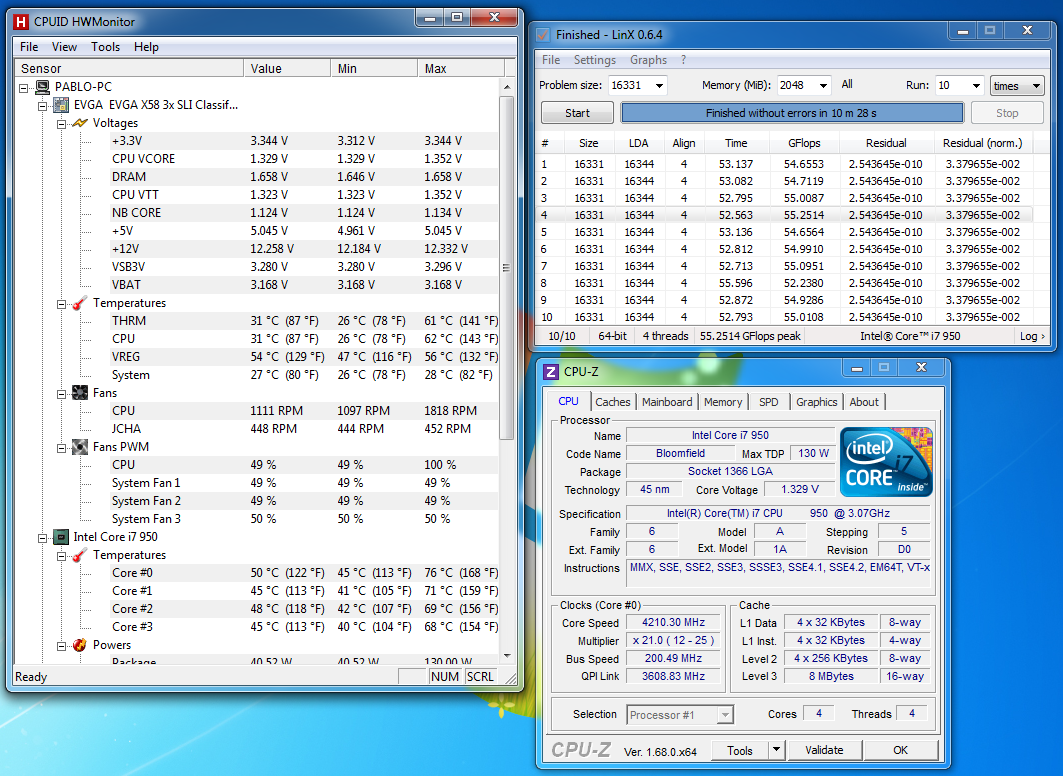The width and height of the screenshot is (1063, 776).
Task: Collapse the Intel Core i7 950 node
Action: pos(43,538)
